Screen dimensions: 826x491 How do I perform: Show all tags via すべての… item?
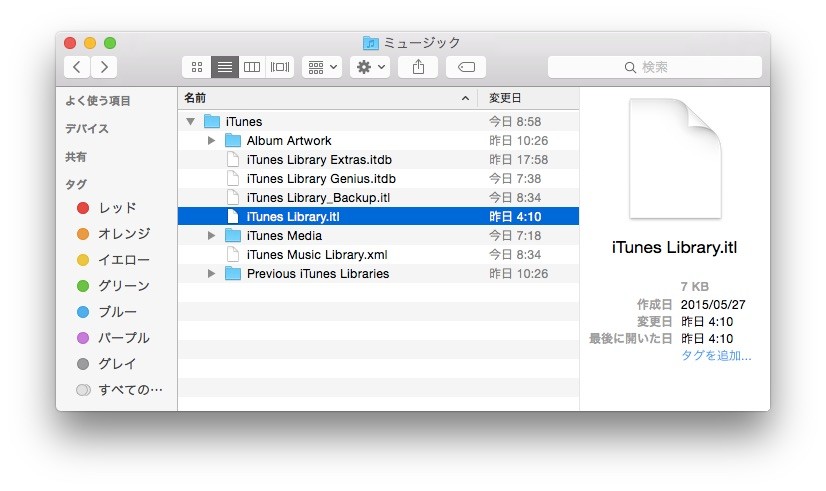[x=120, y=390]
